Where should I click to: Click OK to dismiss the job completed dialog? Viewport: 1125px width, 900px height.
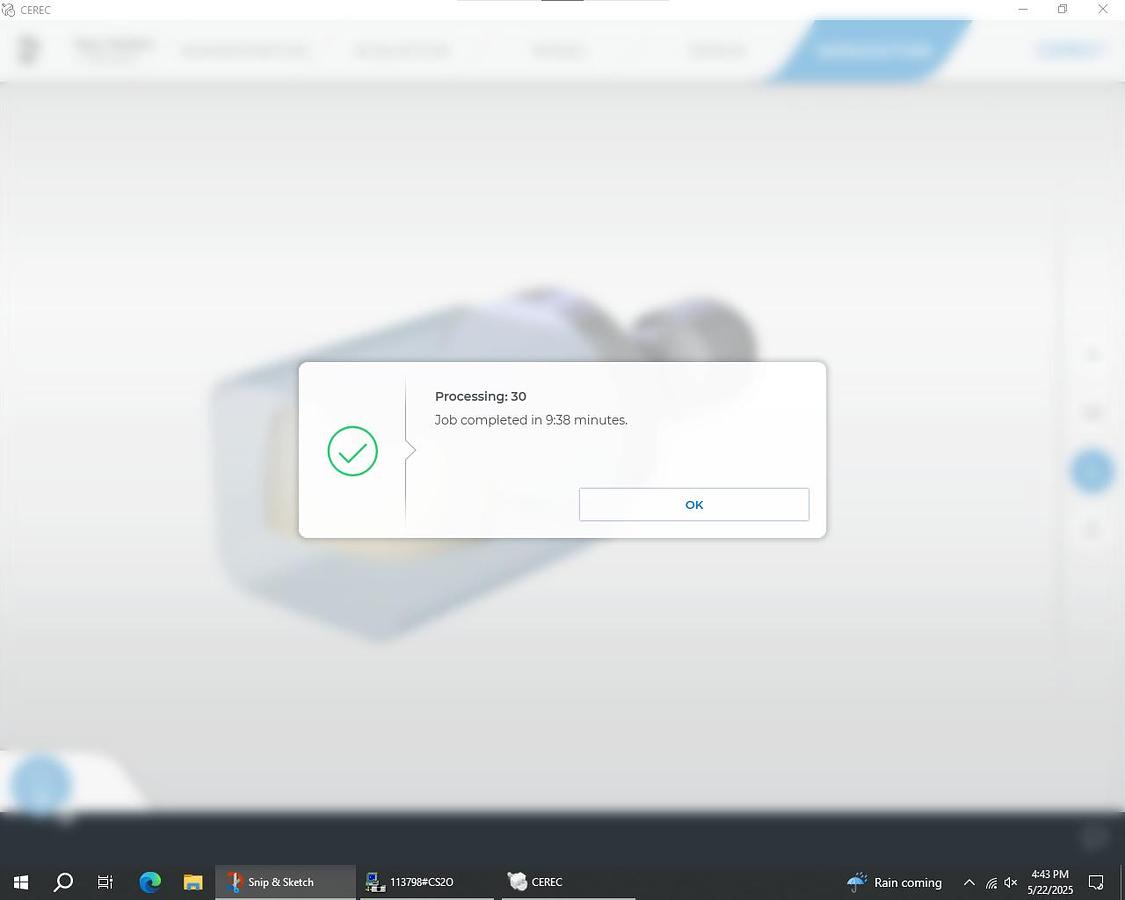(694, 505)
